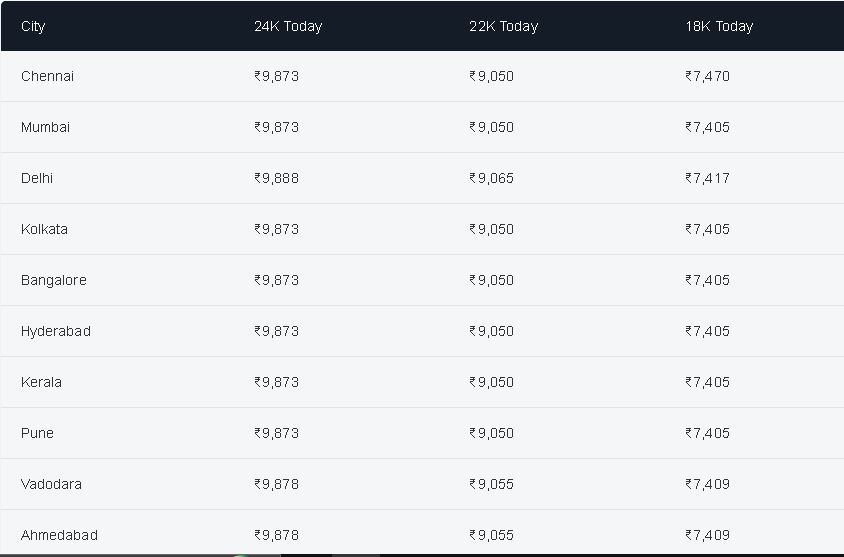Image resolution: width=844 pixels, height=557 pixels.
Task: Click the 18K Today column header
Action: point(719,26)
